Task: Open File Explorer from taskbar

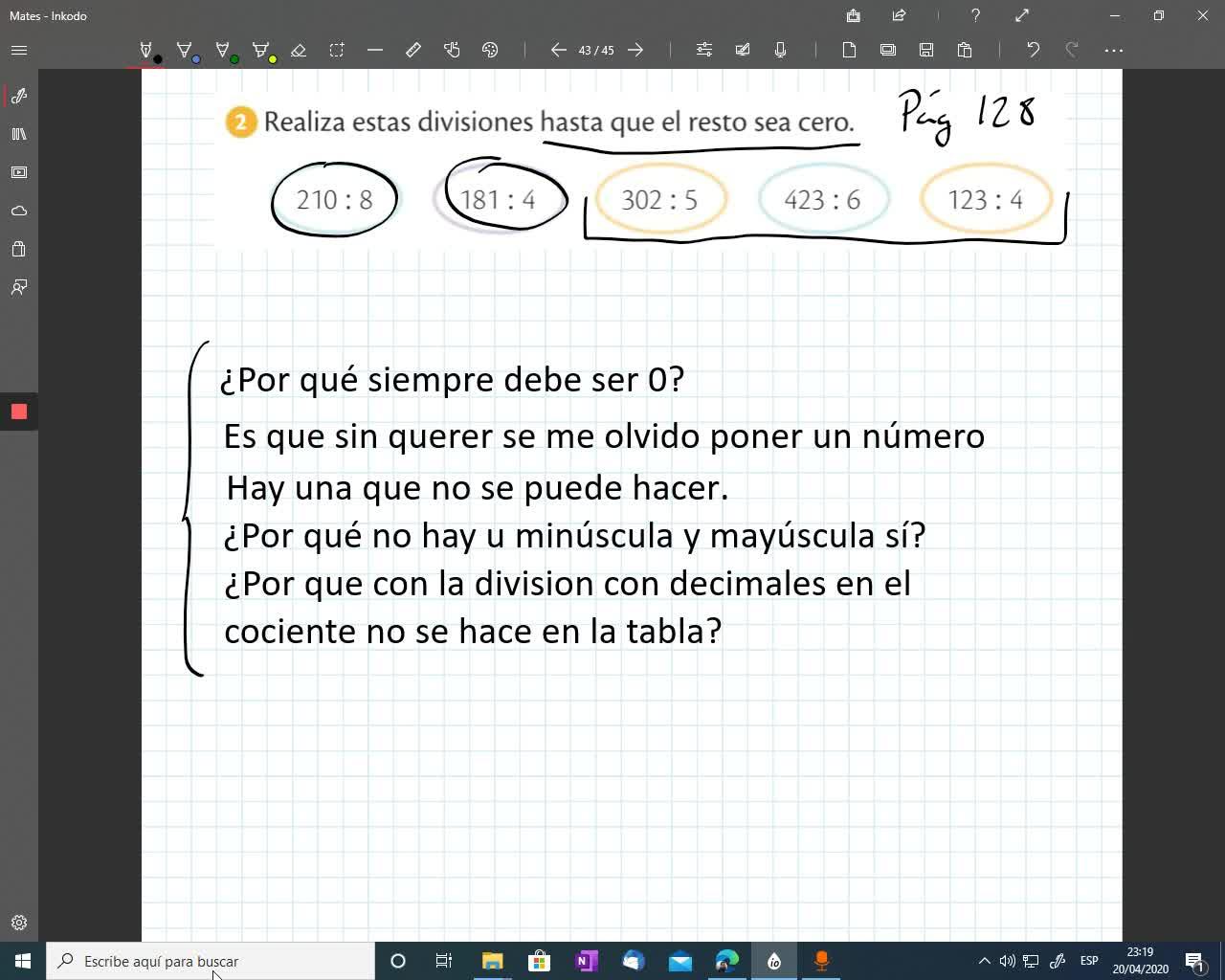Action: pos(492,961)
